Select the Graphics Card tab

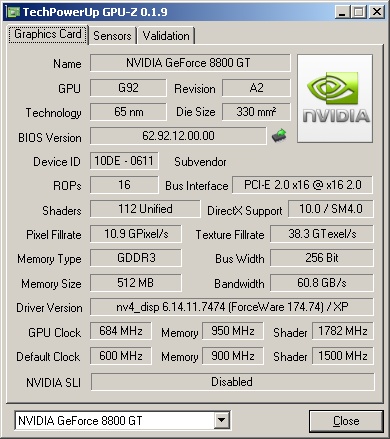coord(48,34)
